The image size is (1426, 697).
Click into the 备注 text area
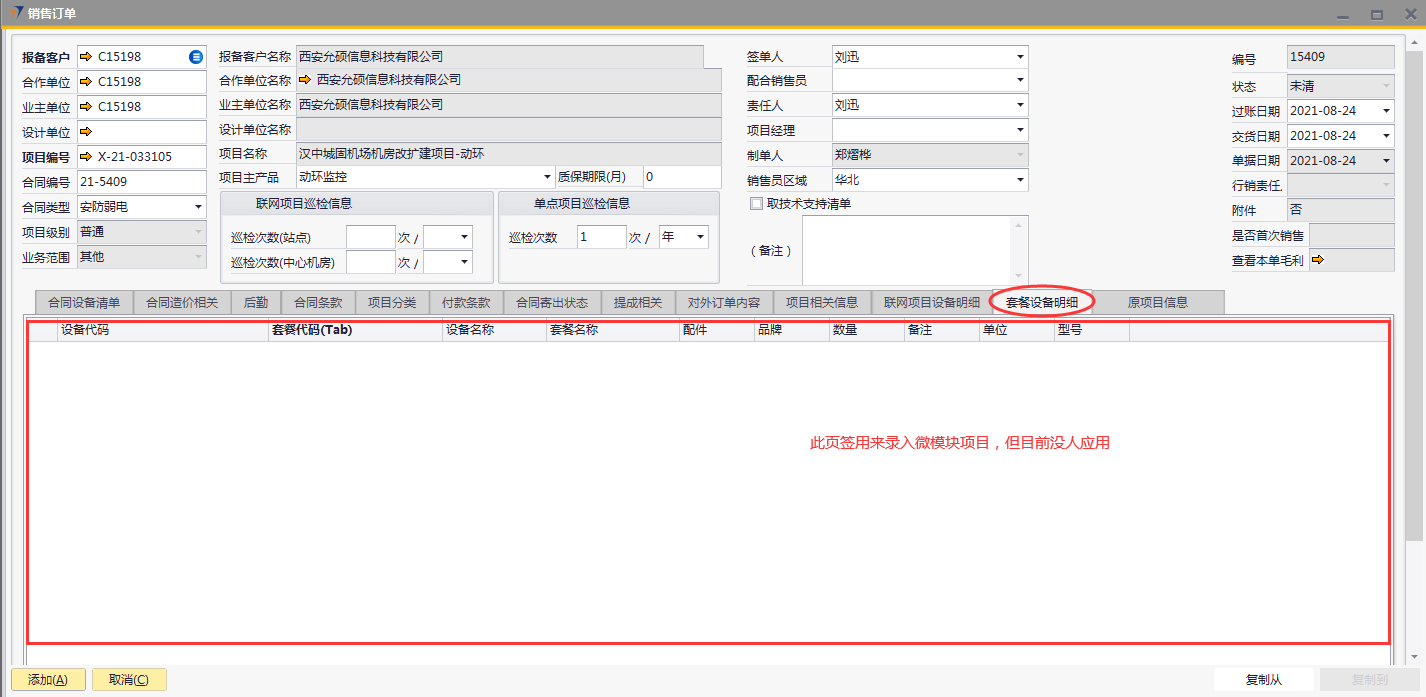[x=907, y=250]
